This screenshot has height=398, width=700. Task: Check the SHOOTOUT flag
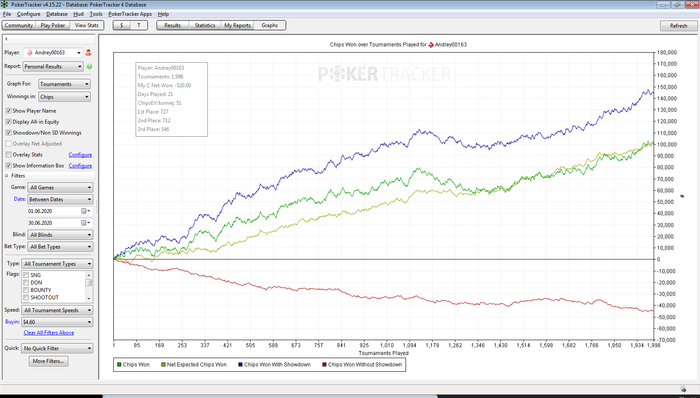[26, 297]
